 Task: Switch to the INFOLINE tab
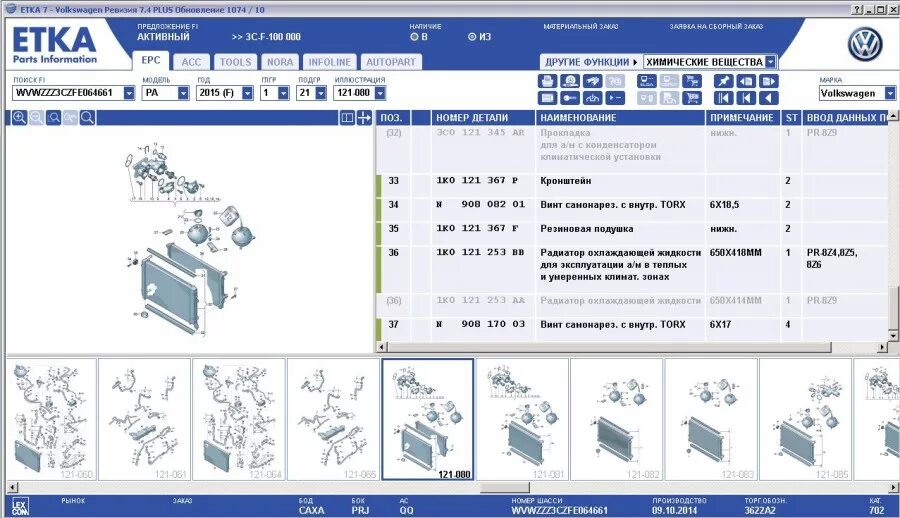point(329,62)
